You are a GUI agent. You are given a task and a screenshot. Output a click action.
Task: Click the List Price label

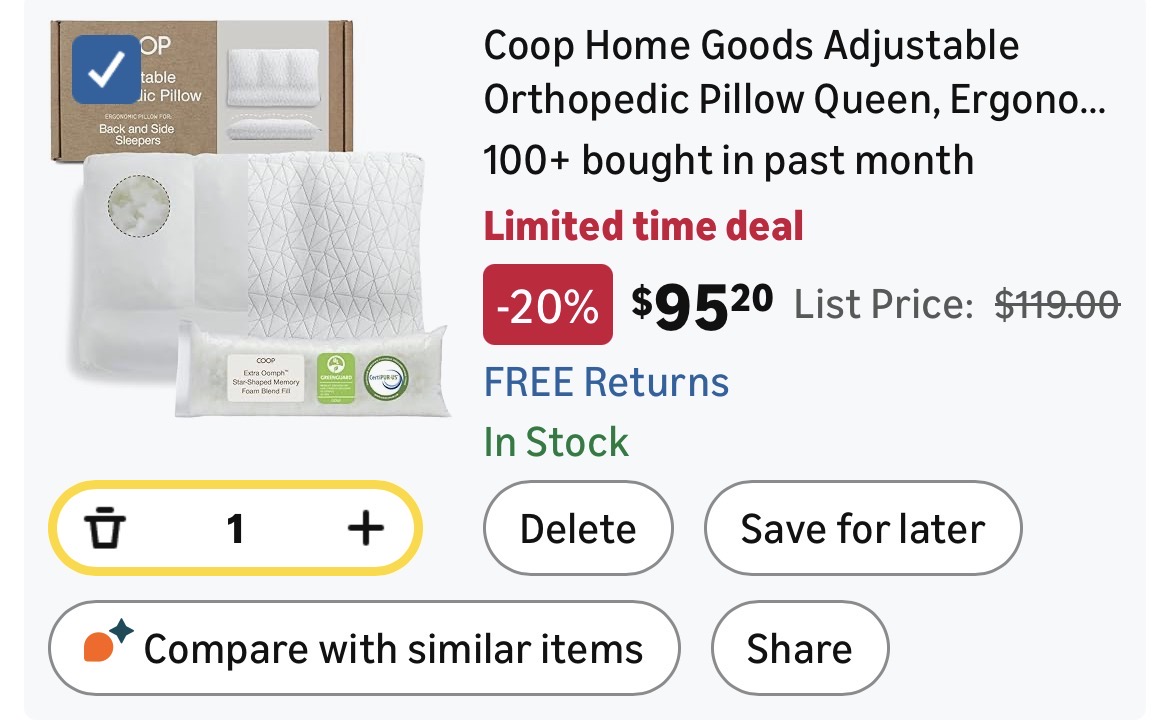(x=883, y=305)
